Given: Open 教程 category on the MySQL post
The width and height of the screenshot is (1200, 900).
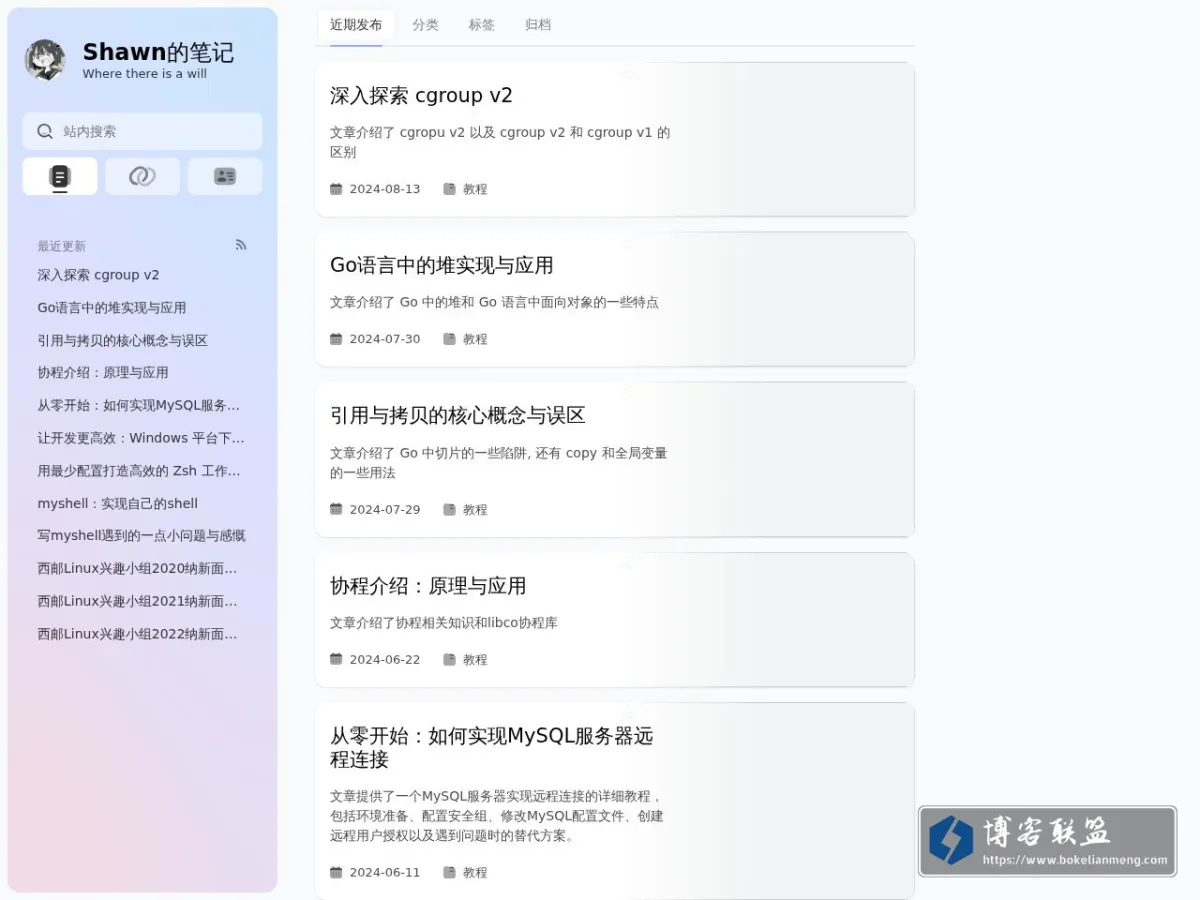Looking at the screenshot, I should pyautogui.click(x=475, y=872).
